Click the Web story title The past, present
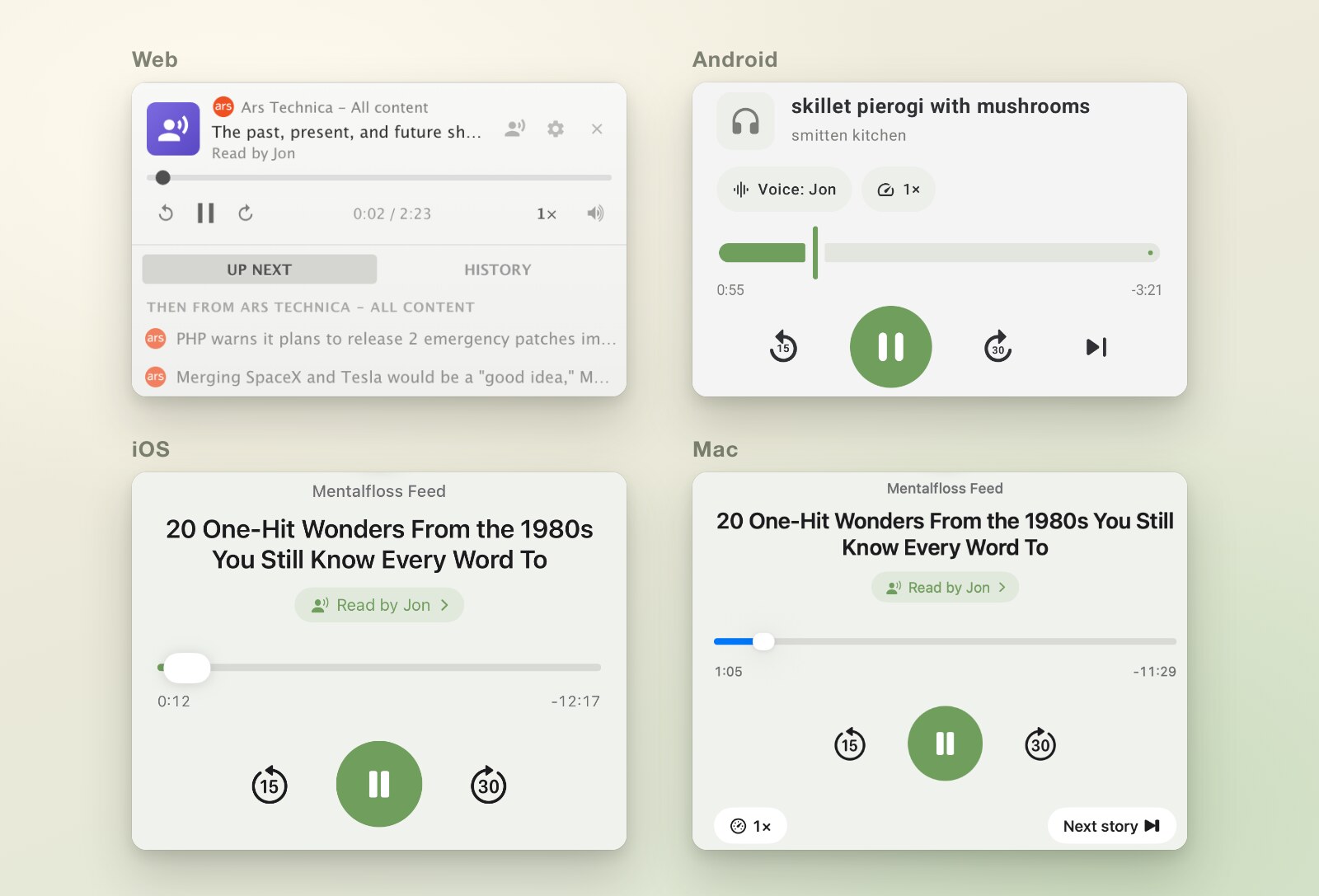The width and height of the screenshot is (1319, 896). coord(346,132)
